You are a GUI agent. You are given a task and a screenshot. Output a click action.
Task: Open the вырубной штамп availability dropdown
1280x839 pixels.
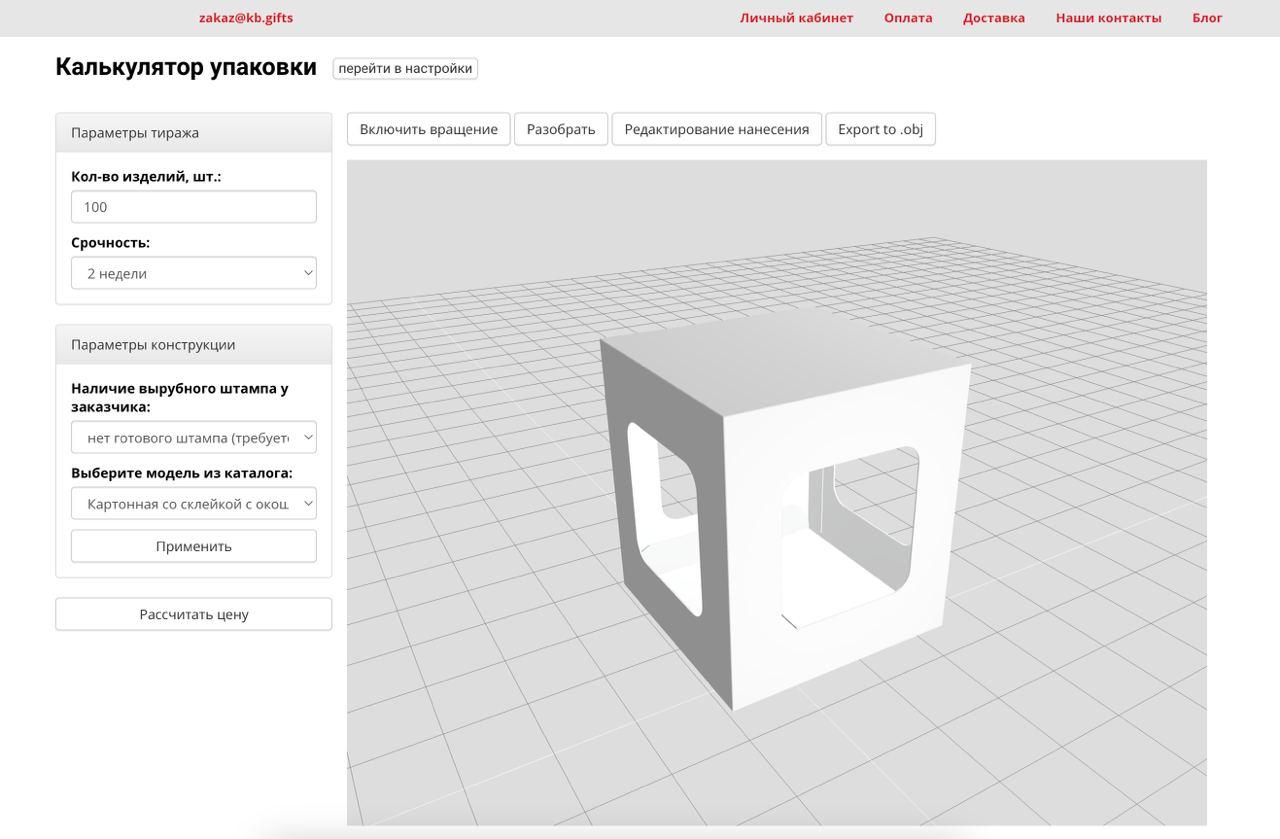point(193,438)
